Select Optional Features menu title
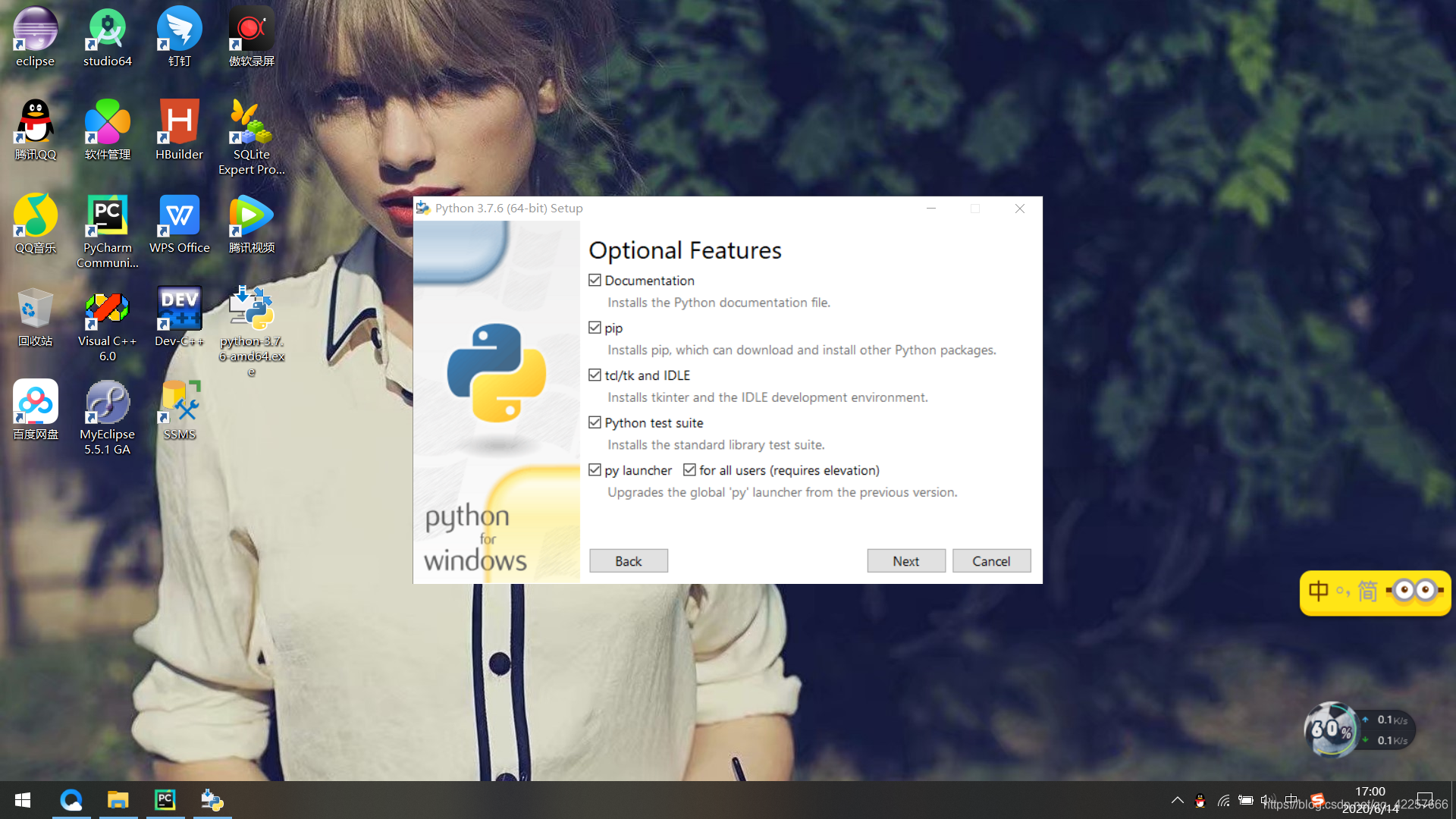The image size is (1456, 819). click(x=686, y=250)
